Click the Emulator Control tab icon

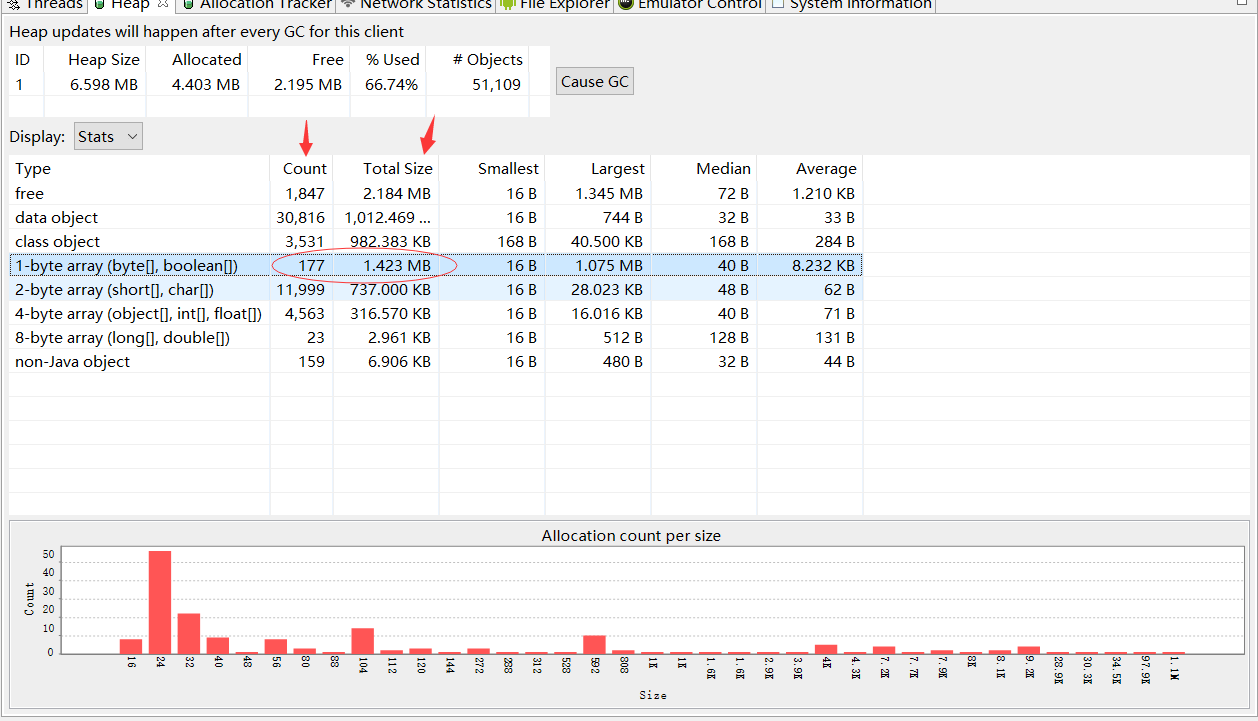click(626, 4)
